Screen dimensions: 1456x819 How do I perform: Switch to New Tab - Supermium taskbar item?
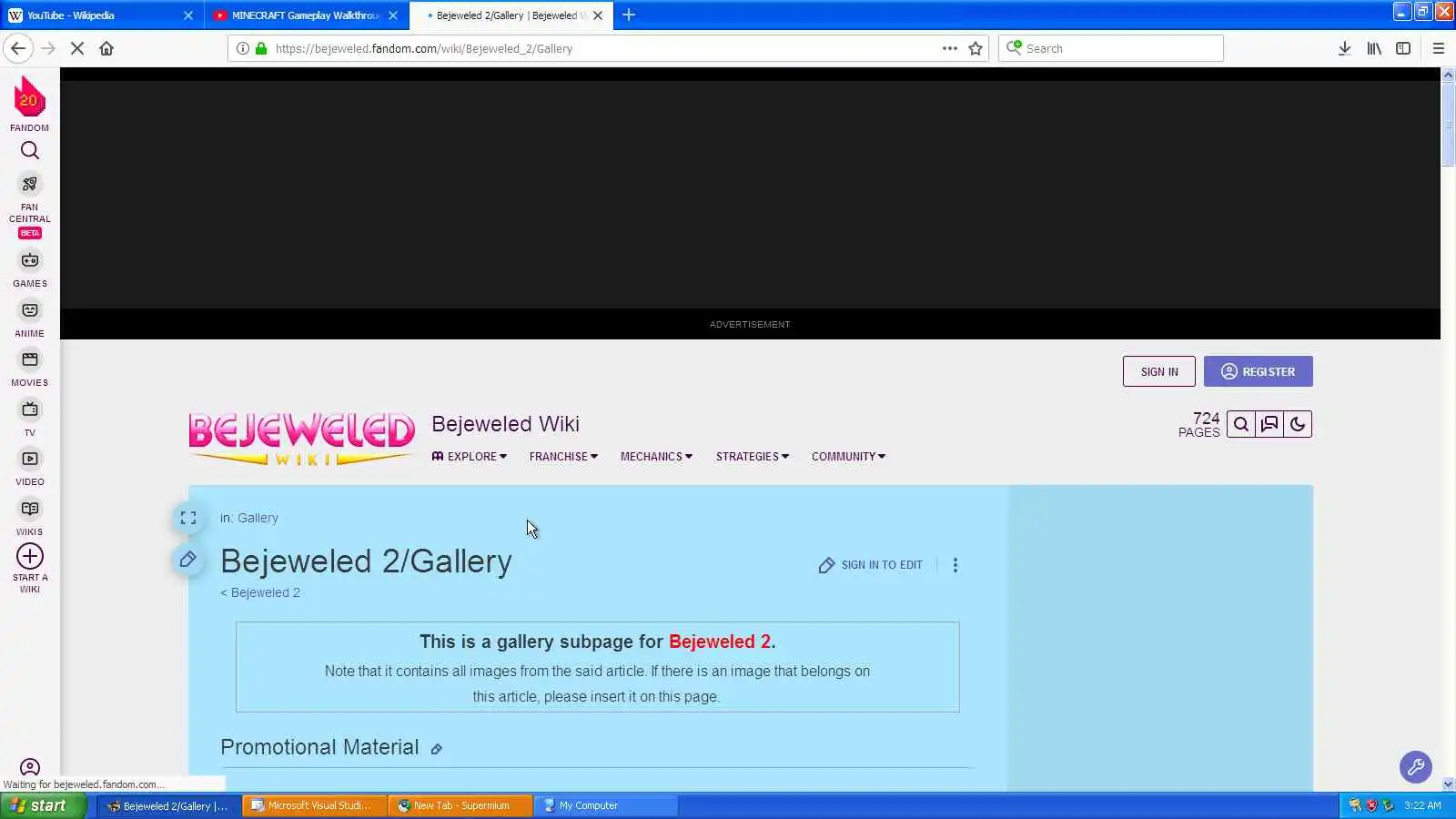tap(460, 805)
